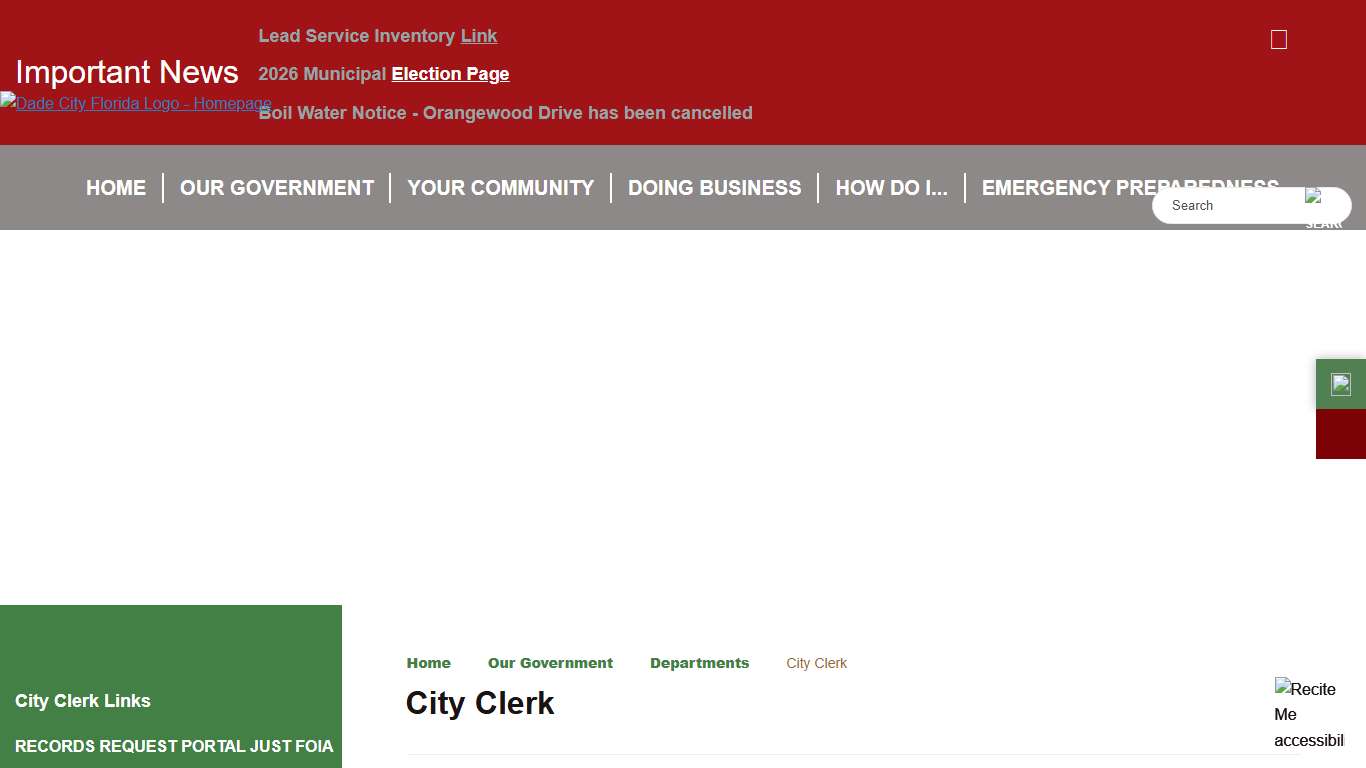Screen dimensions: 1366x768
Task: Expand the Your Community menu
Action: pyautogui.click(x=500, y=188)
